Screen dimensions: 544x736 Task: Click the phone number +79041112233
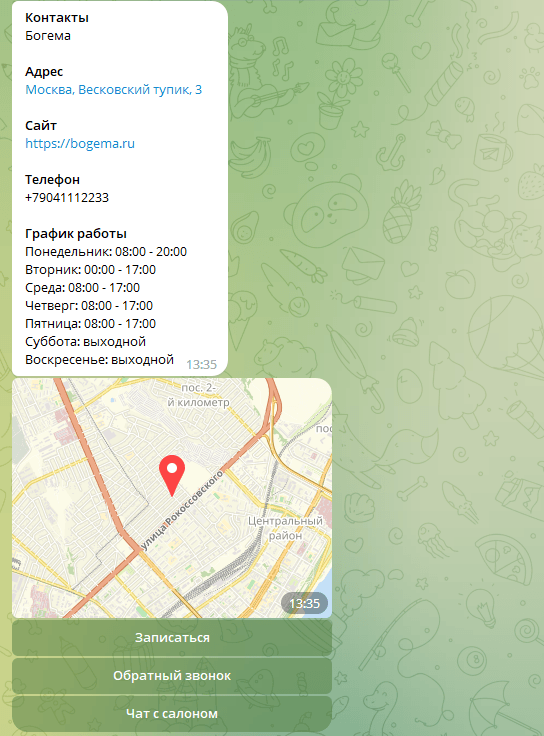[67, 198]
